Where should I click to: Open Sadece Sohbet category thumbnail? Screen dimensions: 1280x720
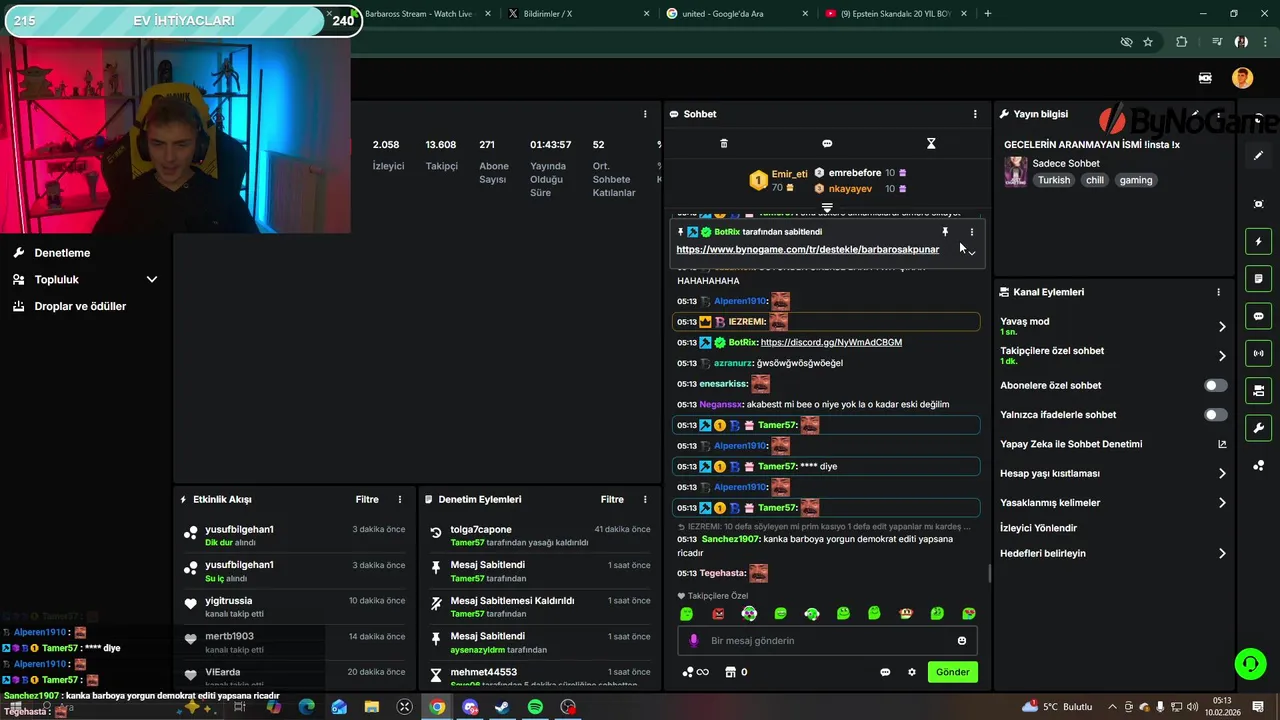(x=1016, y=172)
